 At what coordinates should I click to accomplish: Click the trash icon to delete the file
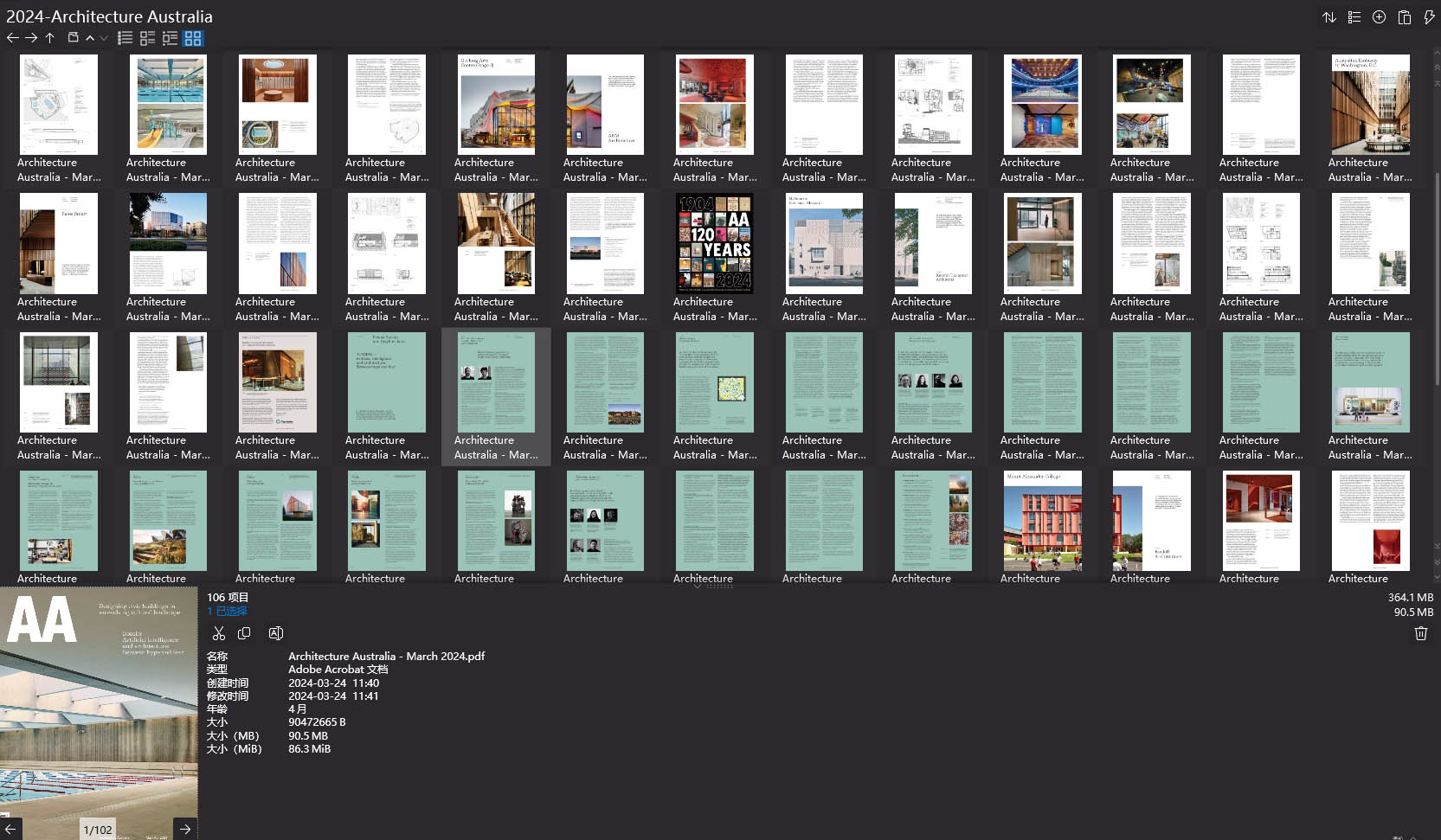click(x=1420, y=633)
